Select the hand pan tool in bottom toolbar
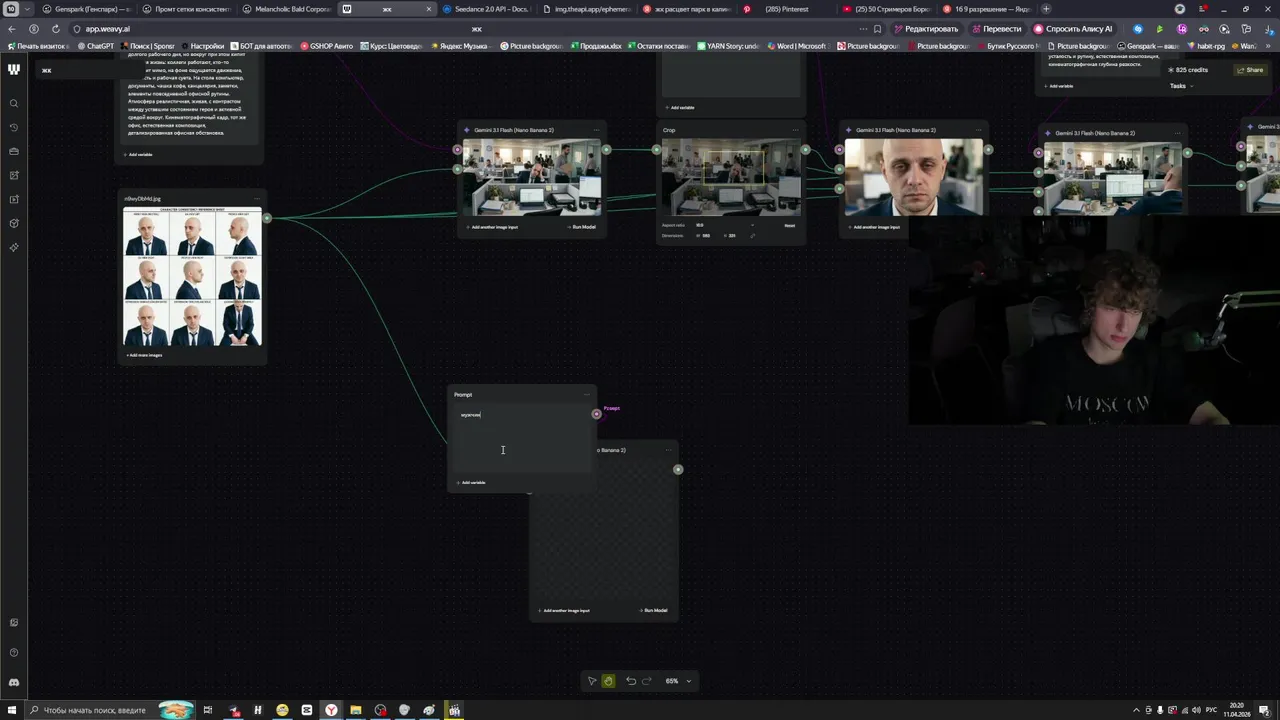 [x=608, y=681]
